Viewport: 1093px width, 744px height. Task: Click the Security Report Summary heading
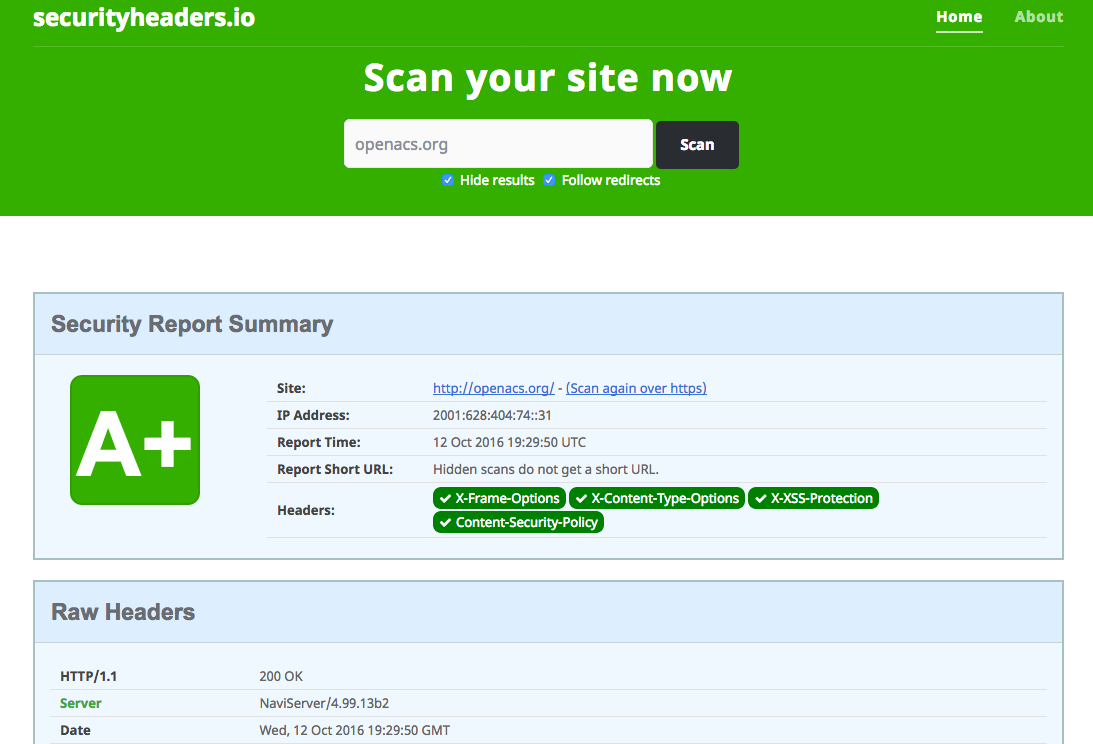point(192,324)
